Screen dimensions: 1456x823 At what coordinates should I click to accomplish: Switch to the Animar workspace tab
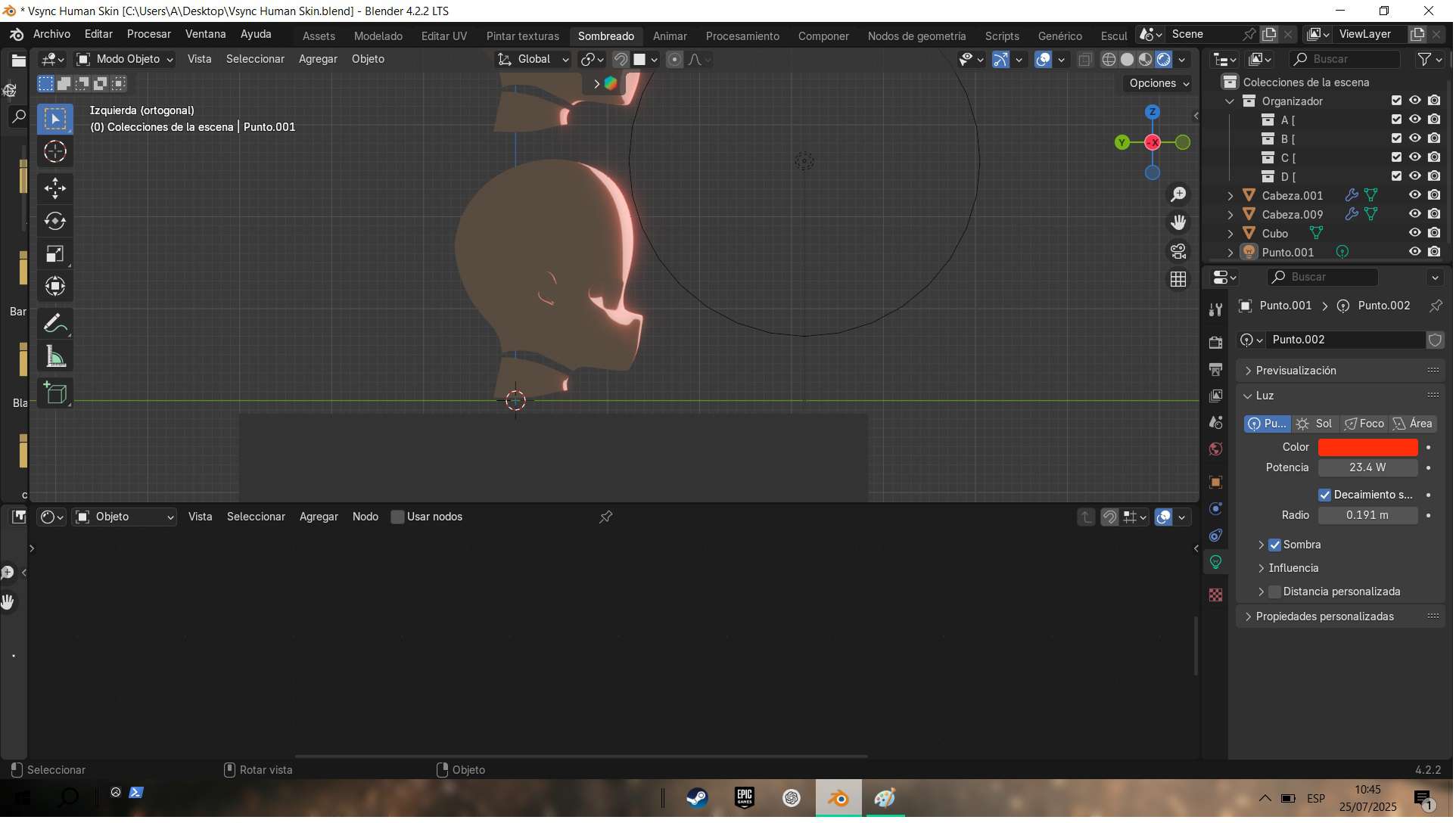coord(671,36)
